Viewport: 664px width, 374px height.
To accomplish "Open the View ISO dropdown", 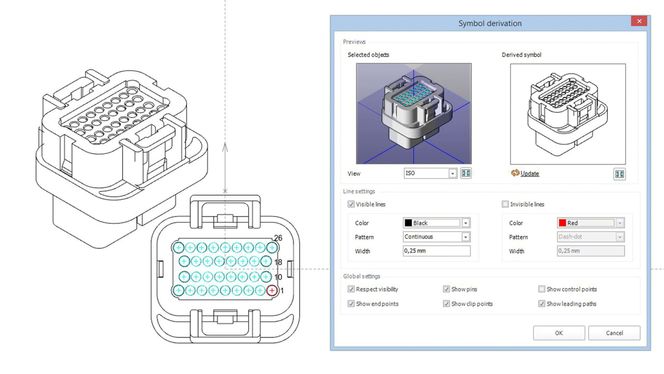I will pos(430,173).
